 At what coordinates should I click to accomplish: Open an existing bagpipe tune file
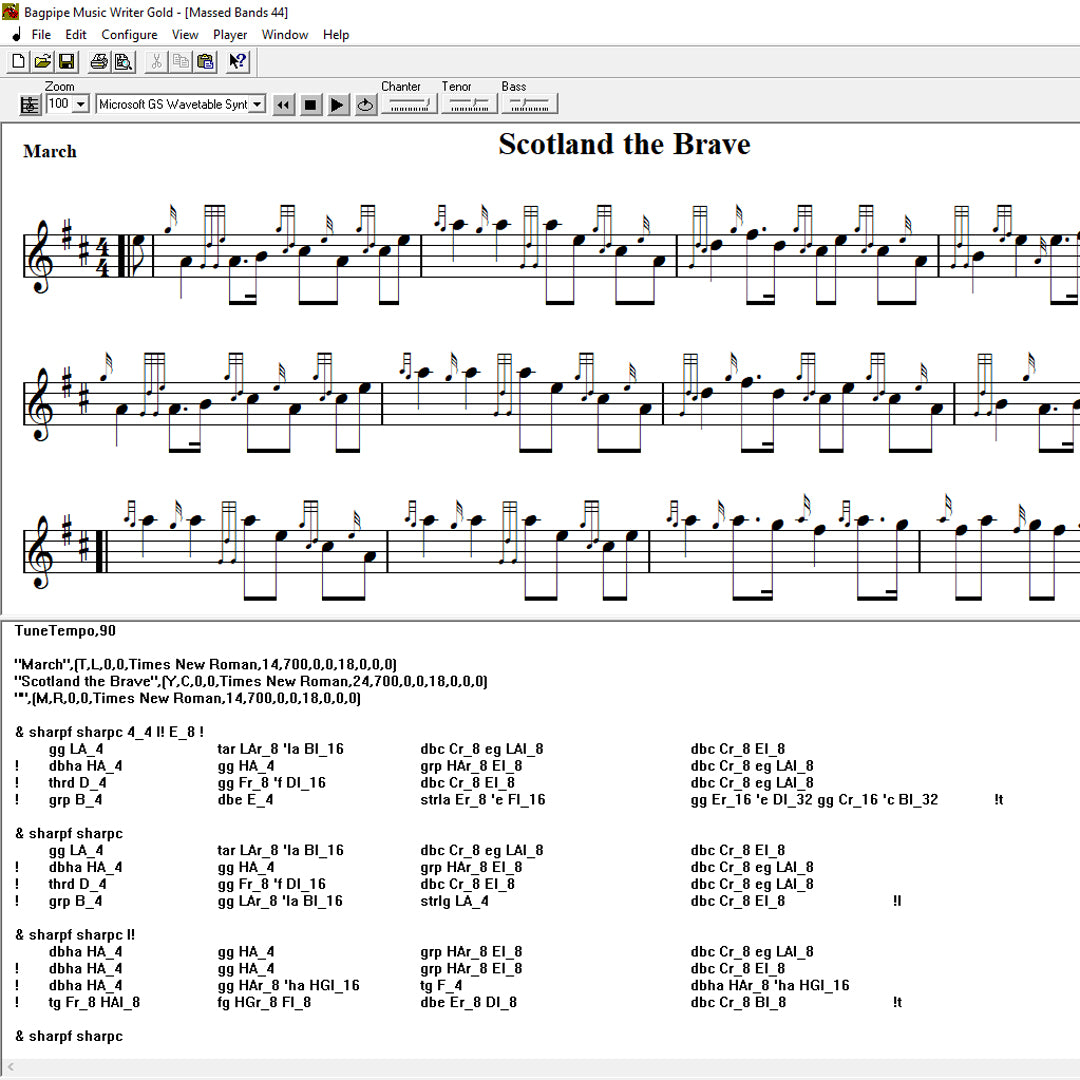pyautogui.click(x=42, y=61)
